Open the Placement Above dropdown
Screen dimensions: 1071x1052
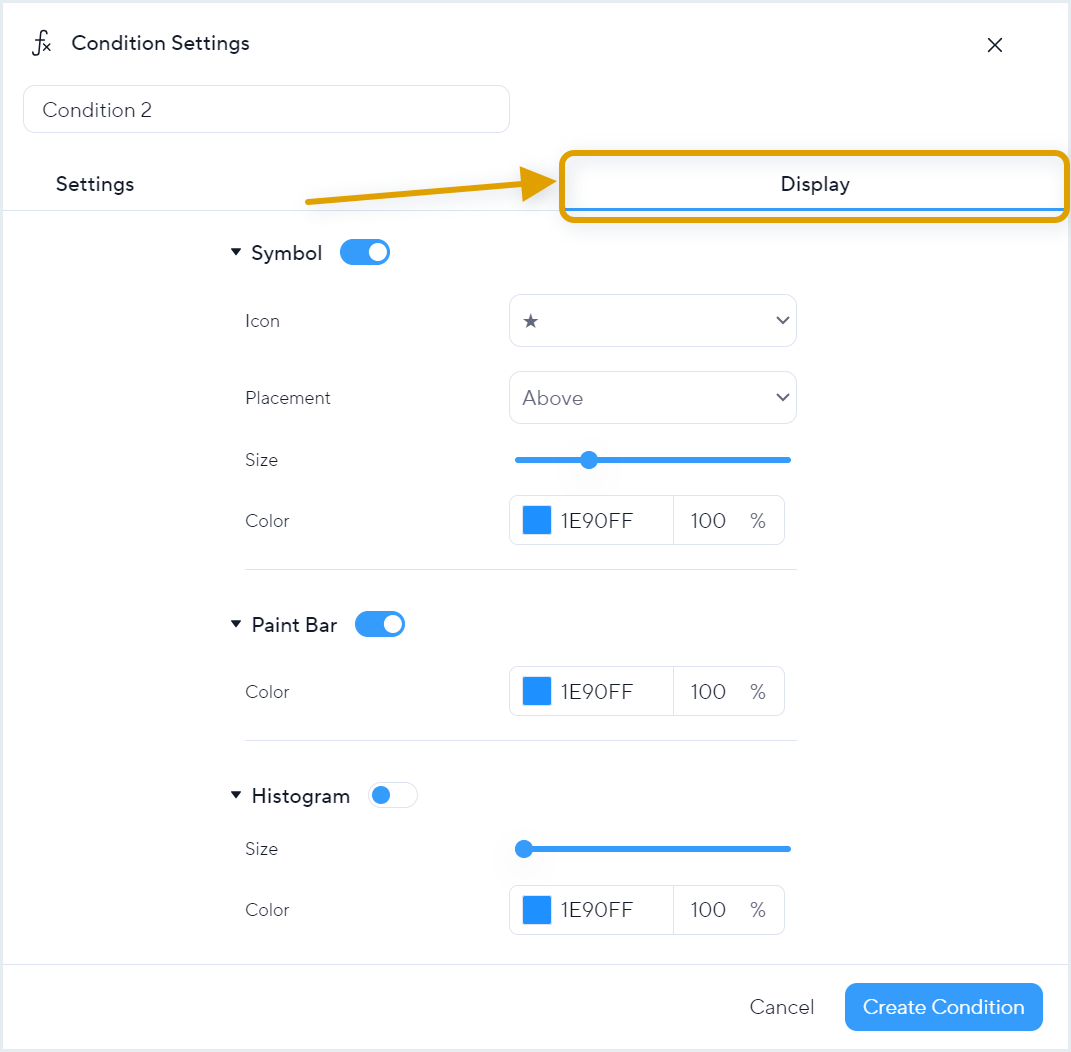(652, 398)
